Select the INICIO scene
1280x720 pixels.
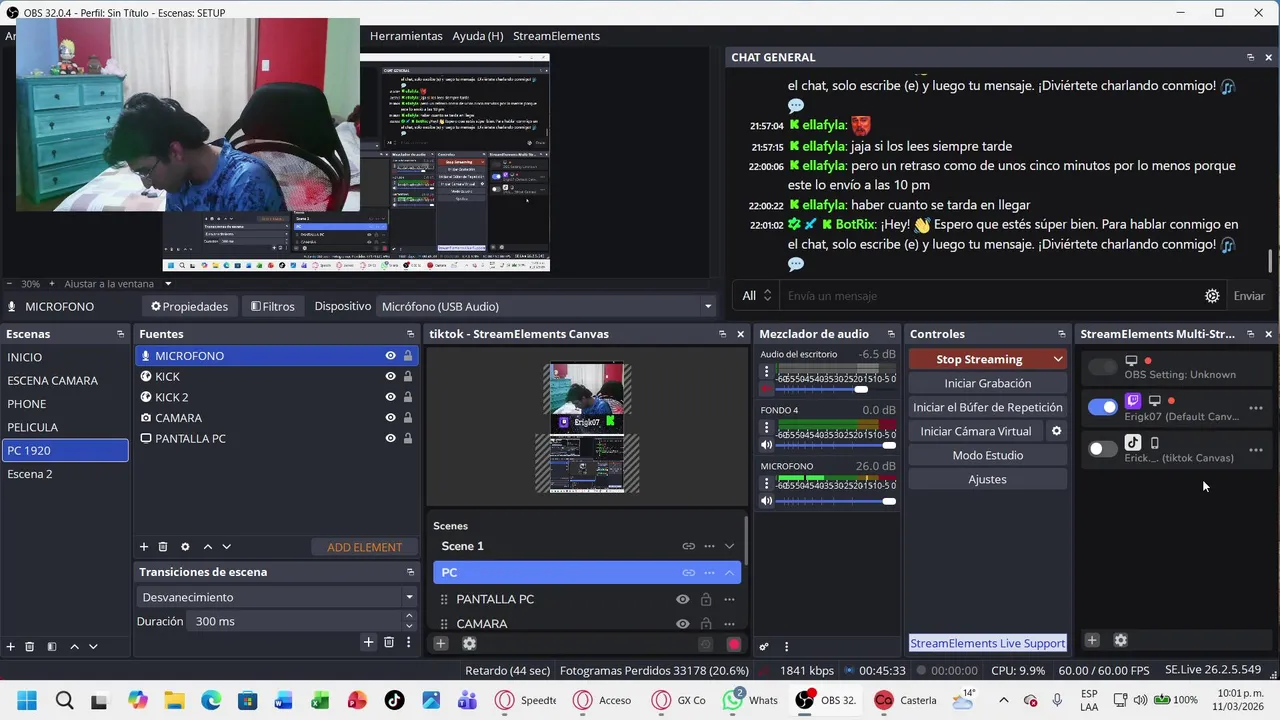coord(65,357)
